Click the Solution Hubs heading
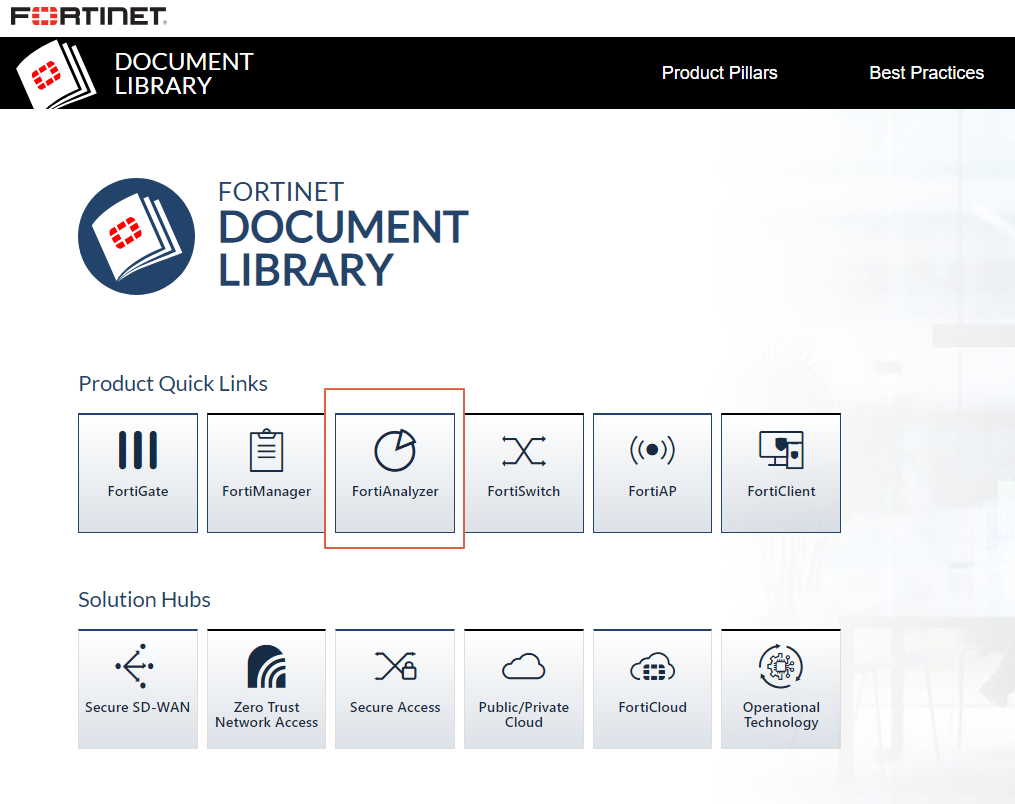 [x=144, y=599]
